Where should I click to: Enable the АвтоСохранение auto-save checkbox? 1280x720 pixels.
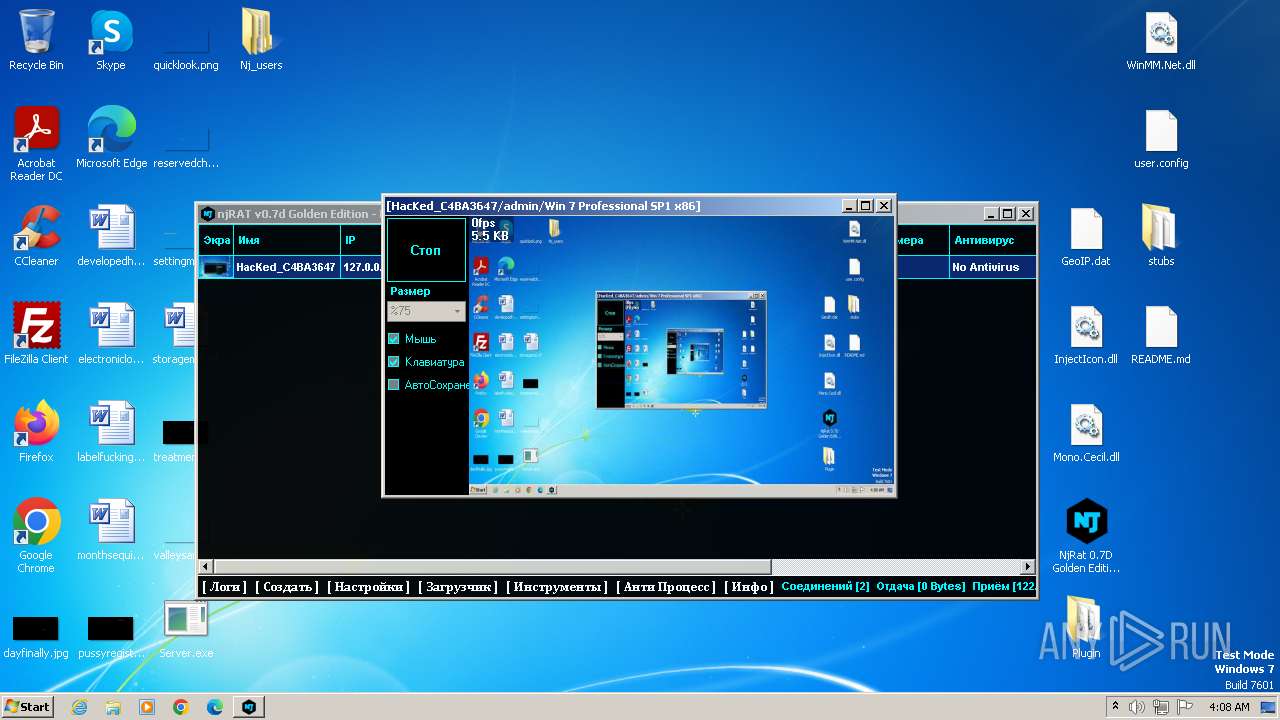(x=394, y=385)
